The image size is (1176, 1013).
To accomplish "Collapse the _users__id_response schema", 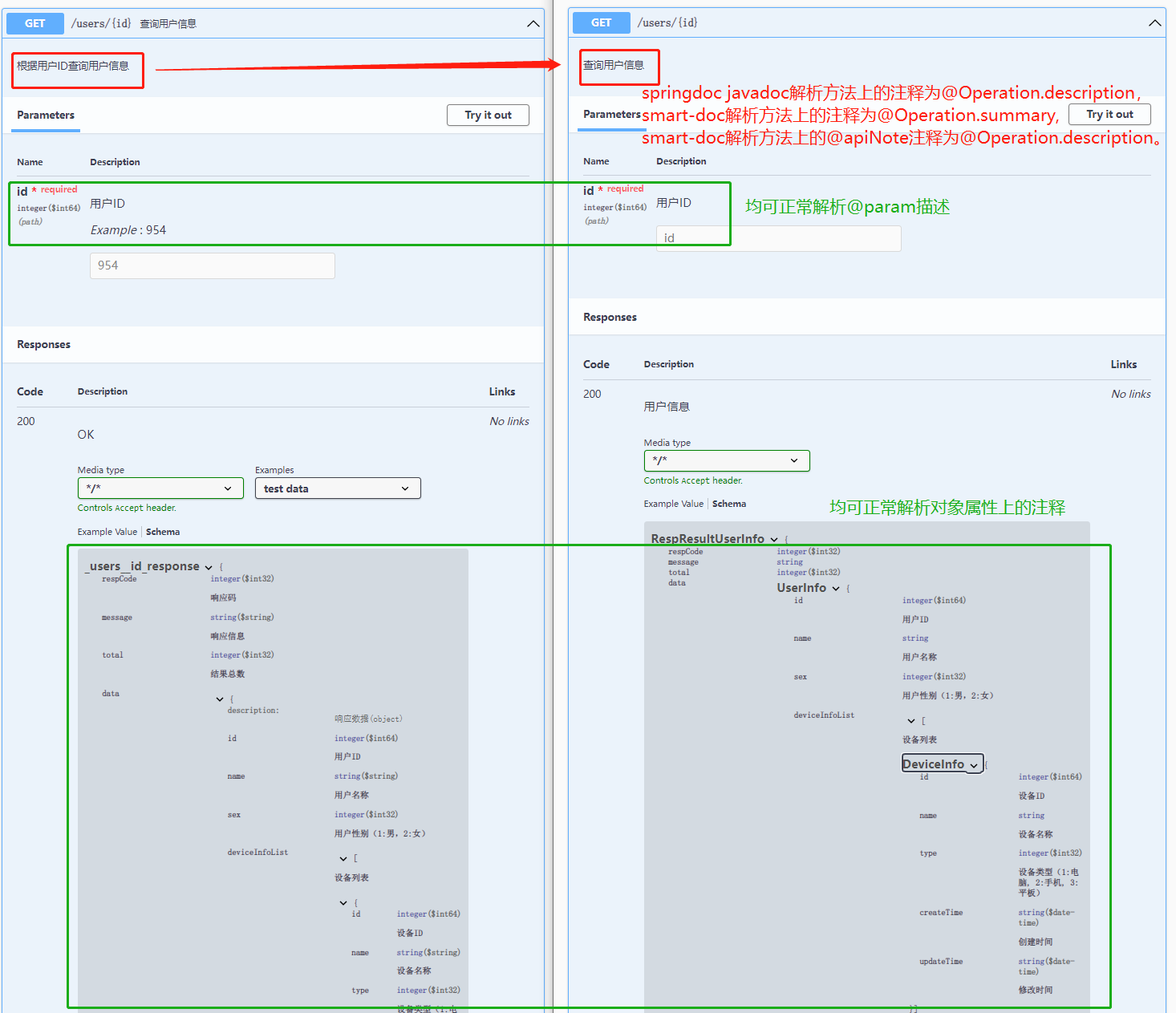I will (209, 567).
